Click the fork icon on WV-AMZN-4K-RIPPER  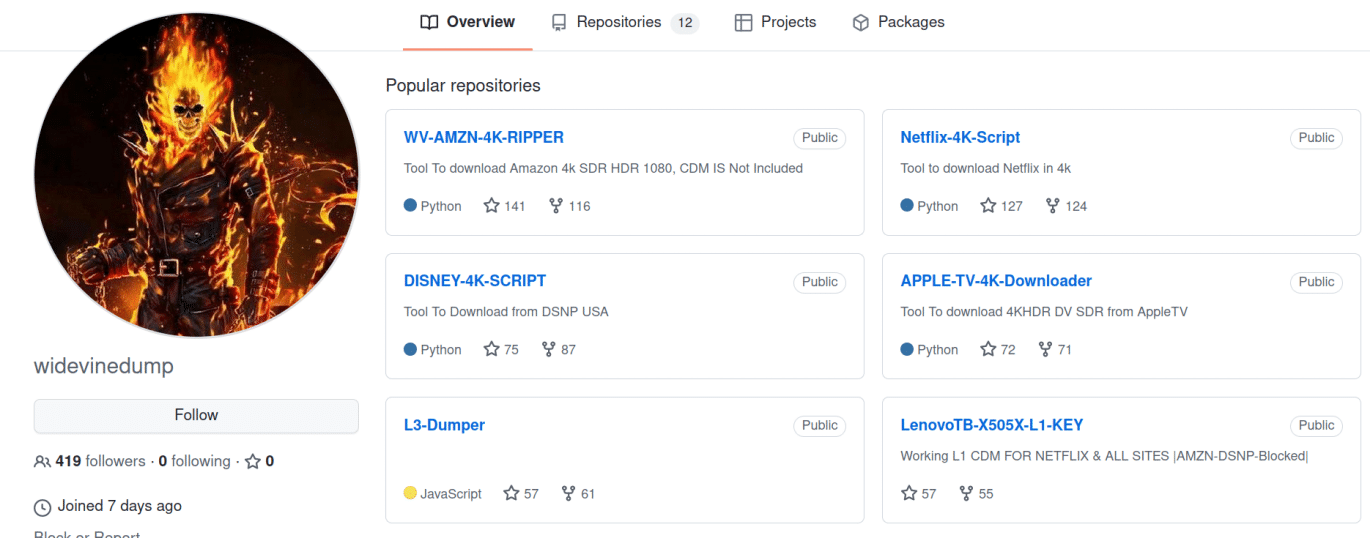click(x=556, y=206)
